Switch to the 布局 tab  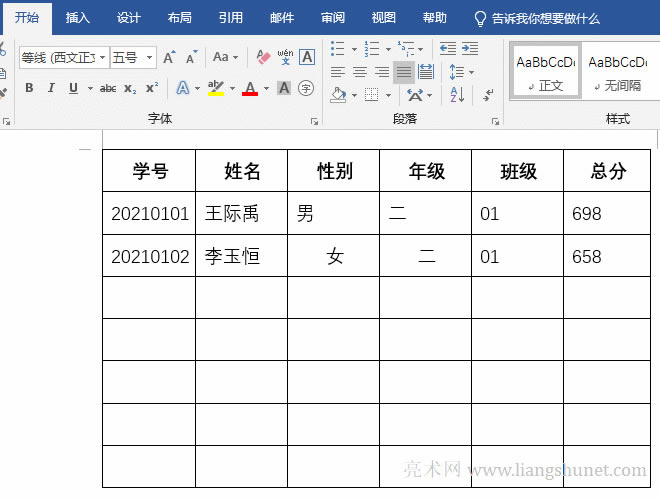[x=179, y=18]
